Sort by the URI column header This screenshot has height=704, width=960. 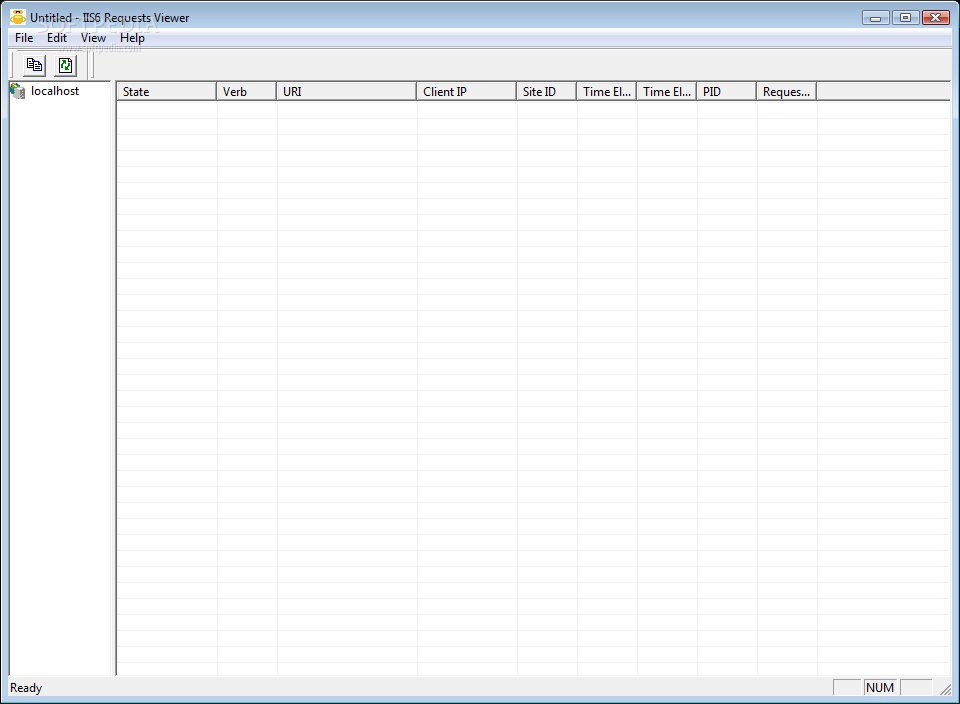coord(347,92)
